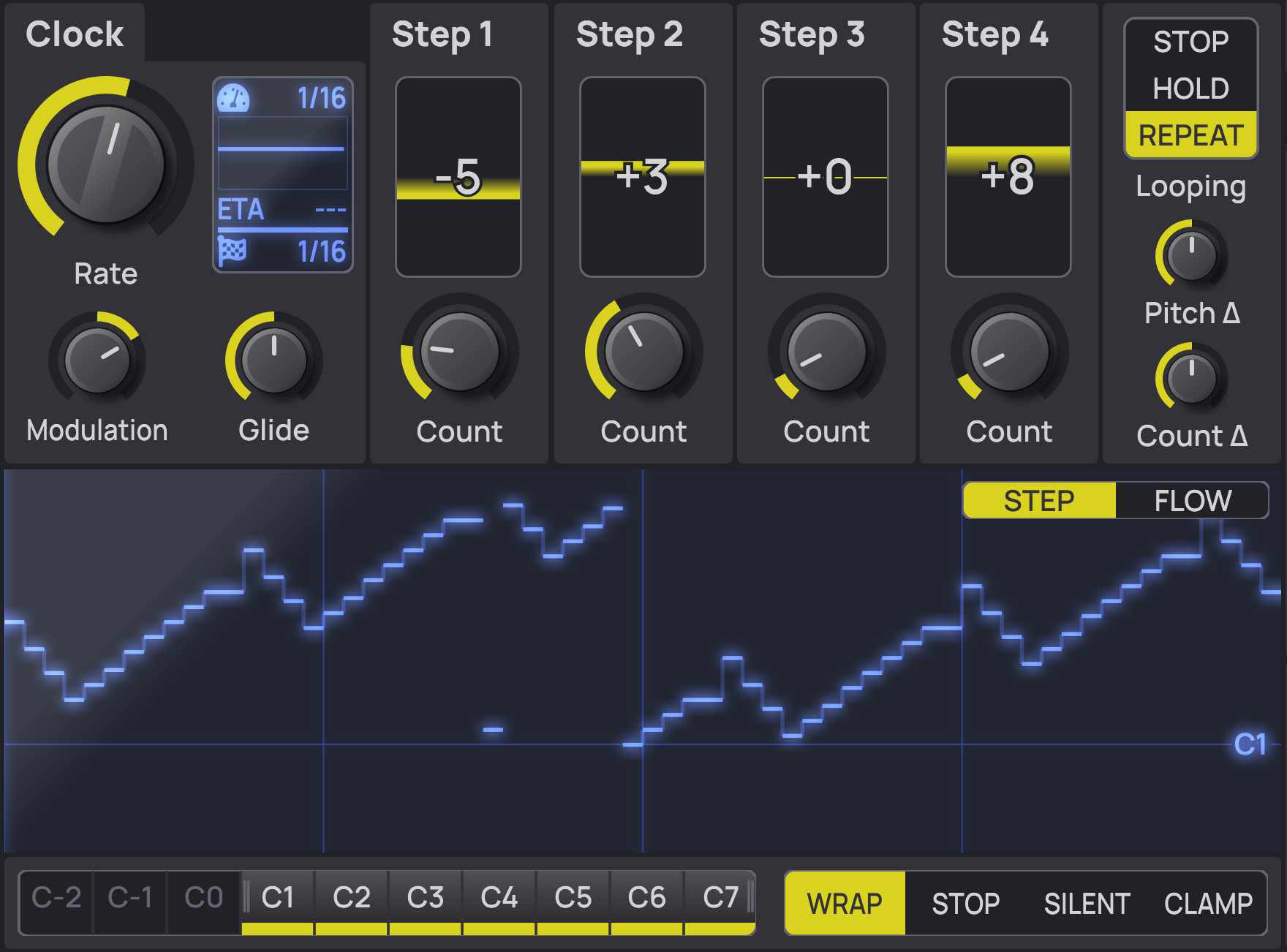Select STOP looping mode
This screenshot has height=952, width=1287.
coord(1191,42)
